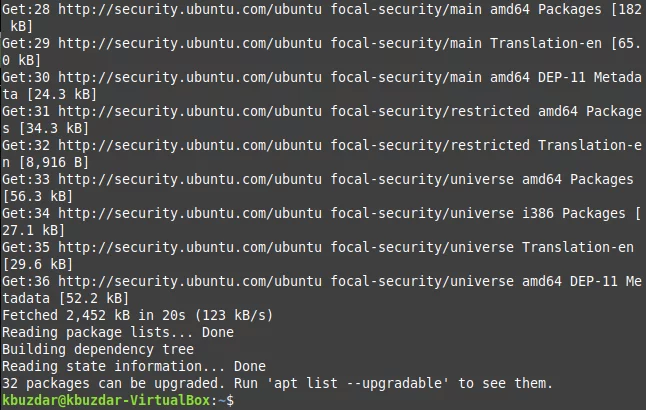
Task: Click the 'apt list --upgradable' command text
Action: [358, 383]
